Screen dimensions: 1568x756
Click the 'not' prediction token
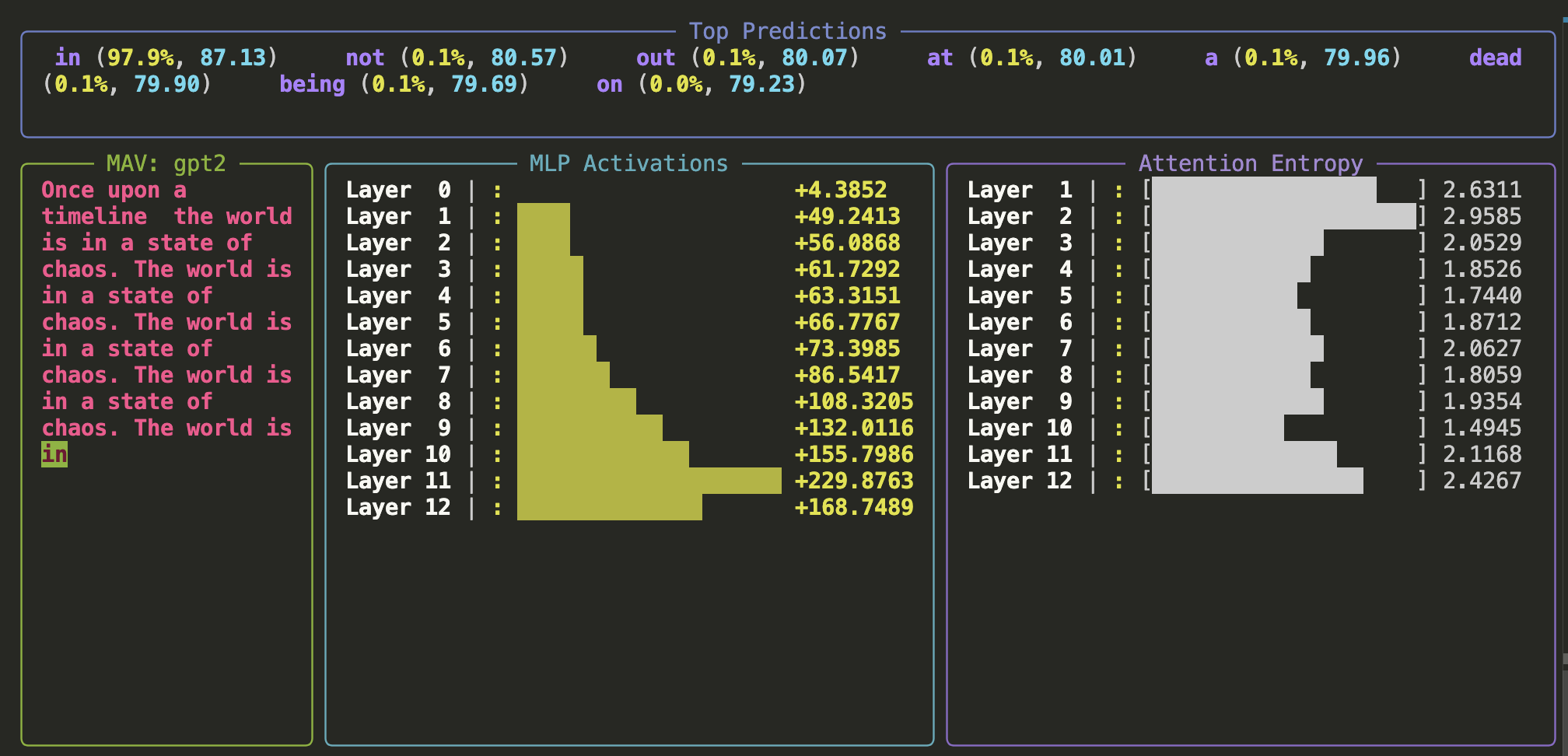coord(365,58)
